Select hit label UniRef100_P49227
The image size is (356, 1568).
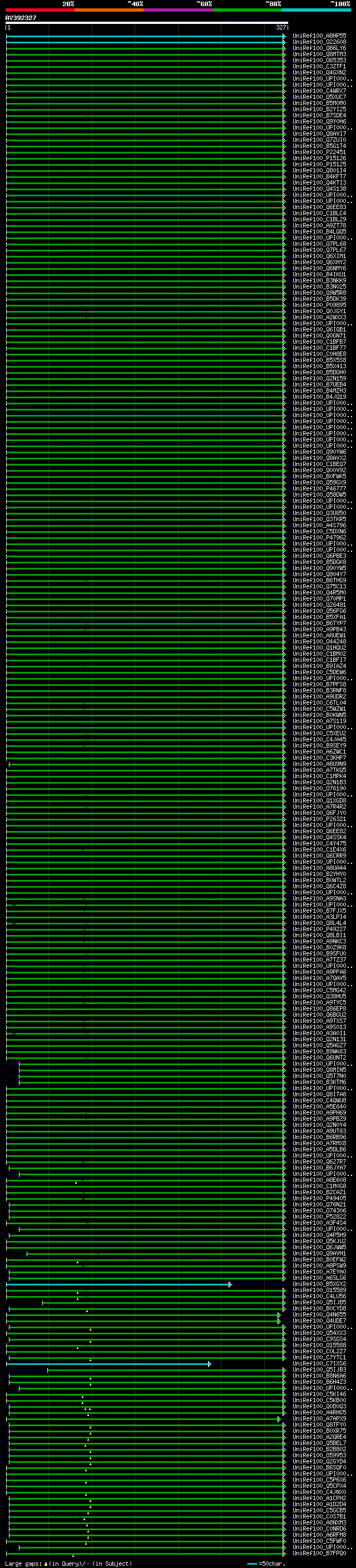click(319, 929)
